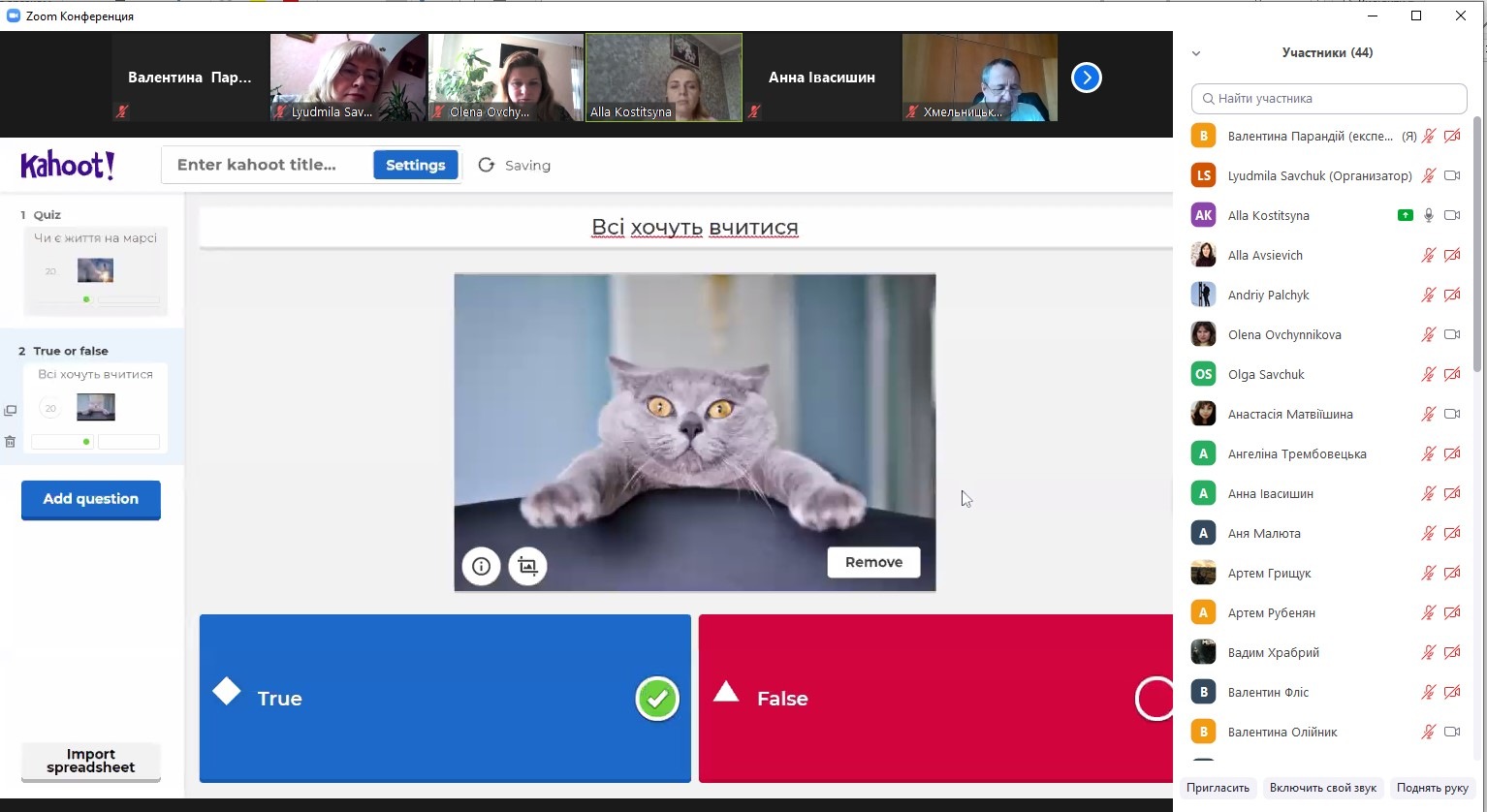The width and height of the screenshot is (1487, 812).
Task: Open the kahoot Settings button
Action: 415,165
